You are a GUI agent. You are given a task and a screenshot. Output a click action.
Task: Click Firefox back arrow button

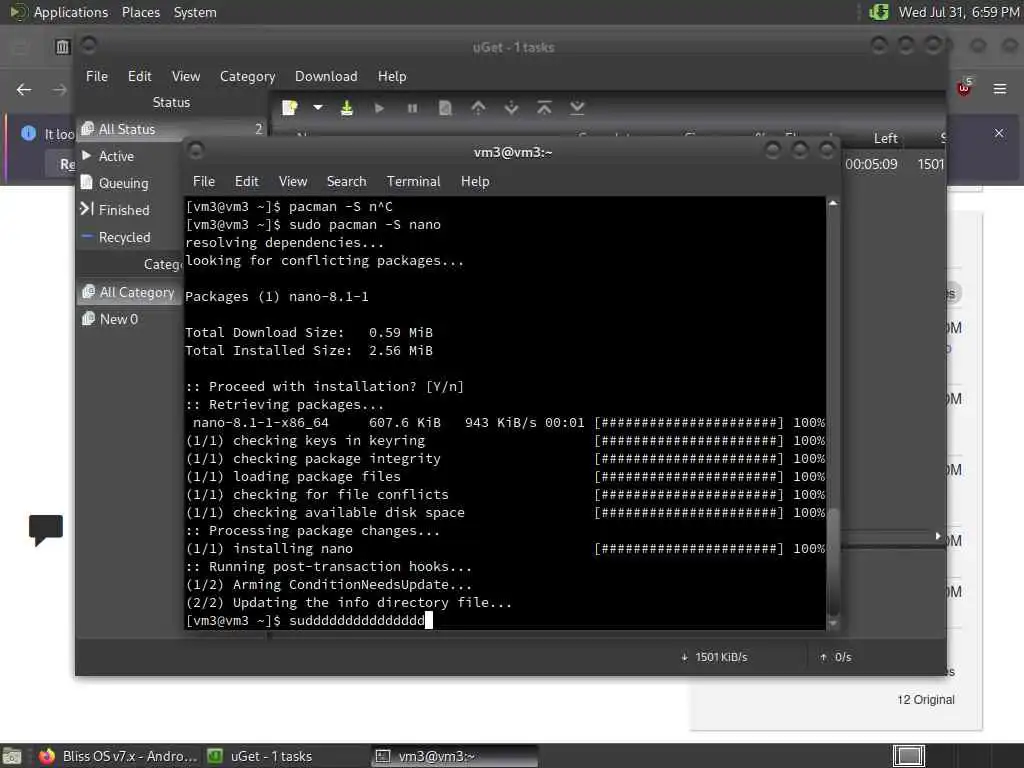(x=24, y=89)
